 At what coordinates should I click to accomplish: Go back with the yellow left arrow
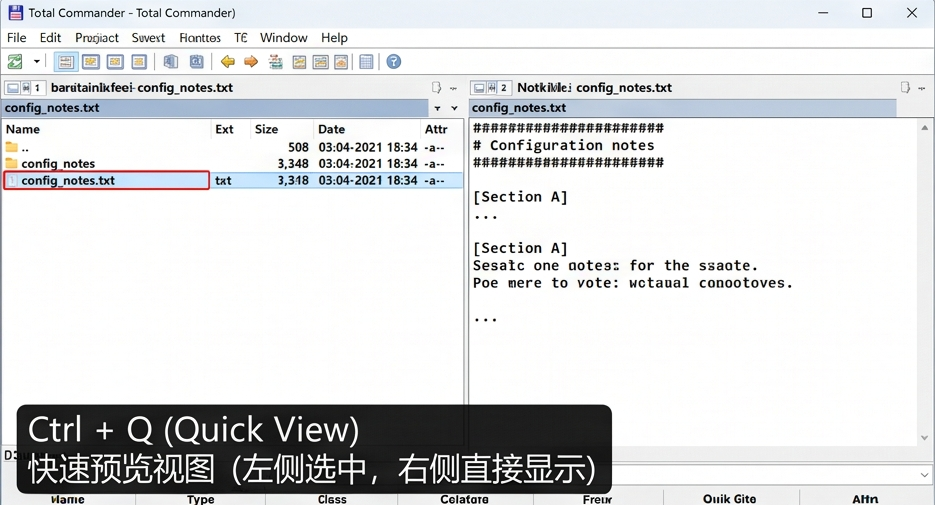[227, 61]
